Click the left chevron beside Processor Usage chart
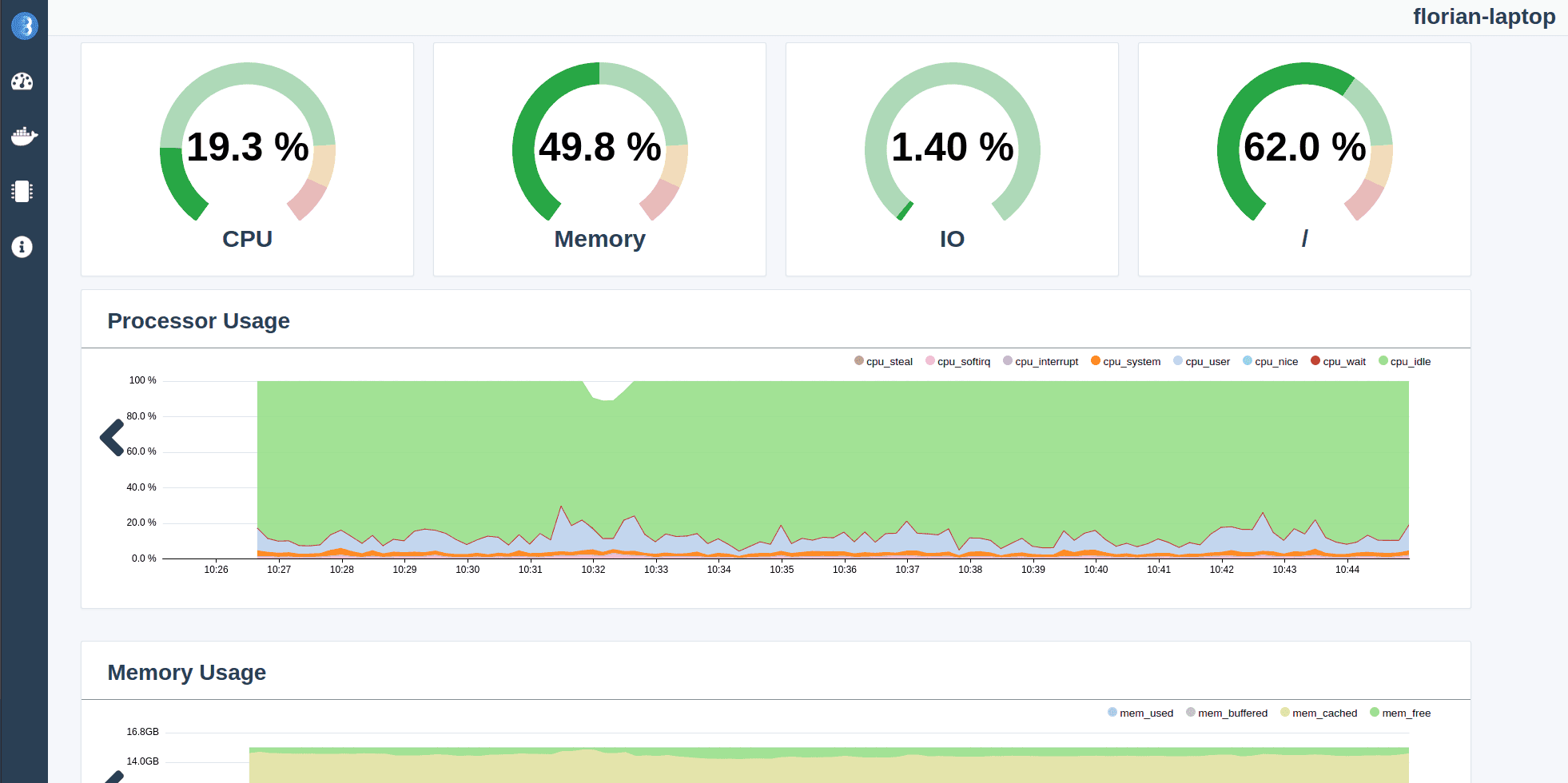This screenshot has width=1568, height=783. (x=112, y=438)
